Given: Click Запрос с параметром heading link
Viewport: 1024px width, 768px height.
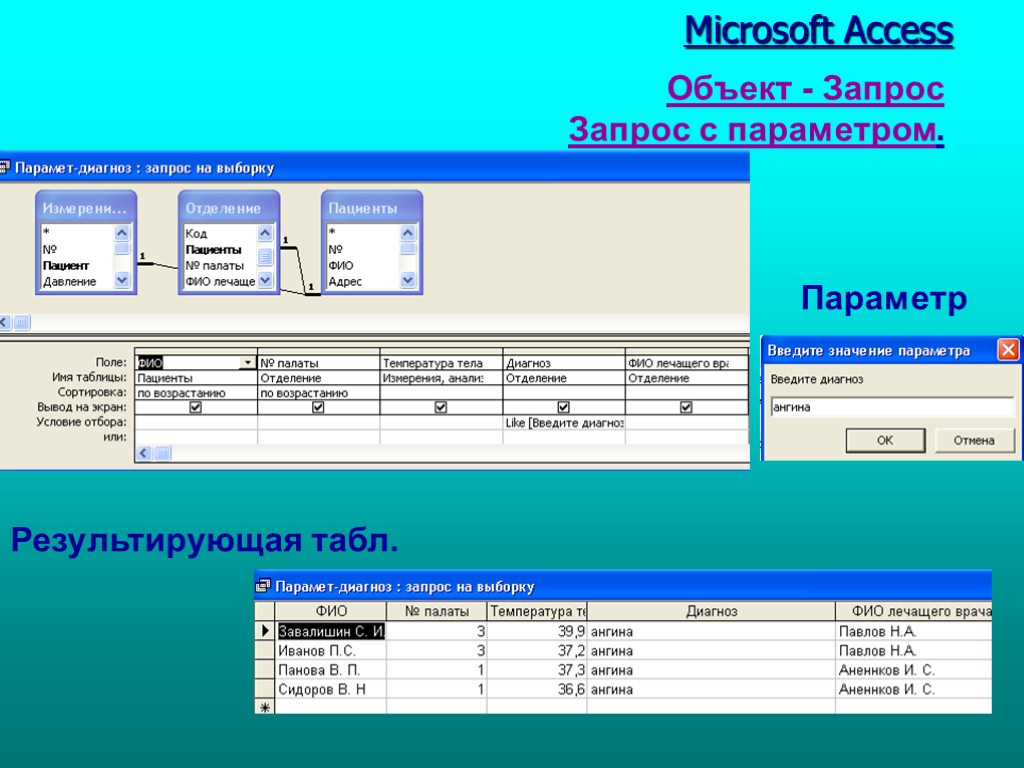Looking at the screenshot, I should (756, 129).
